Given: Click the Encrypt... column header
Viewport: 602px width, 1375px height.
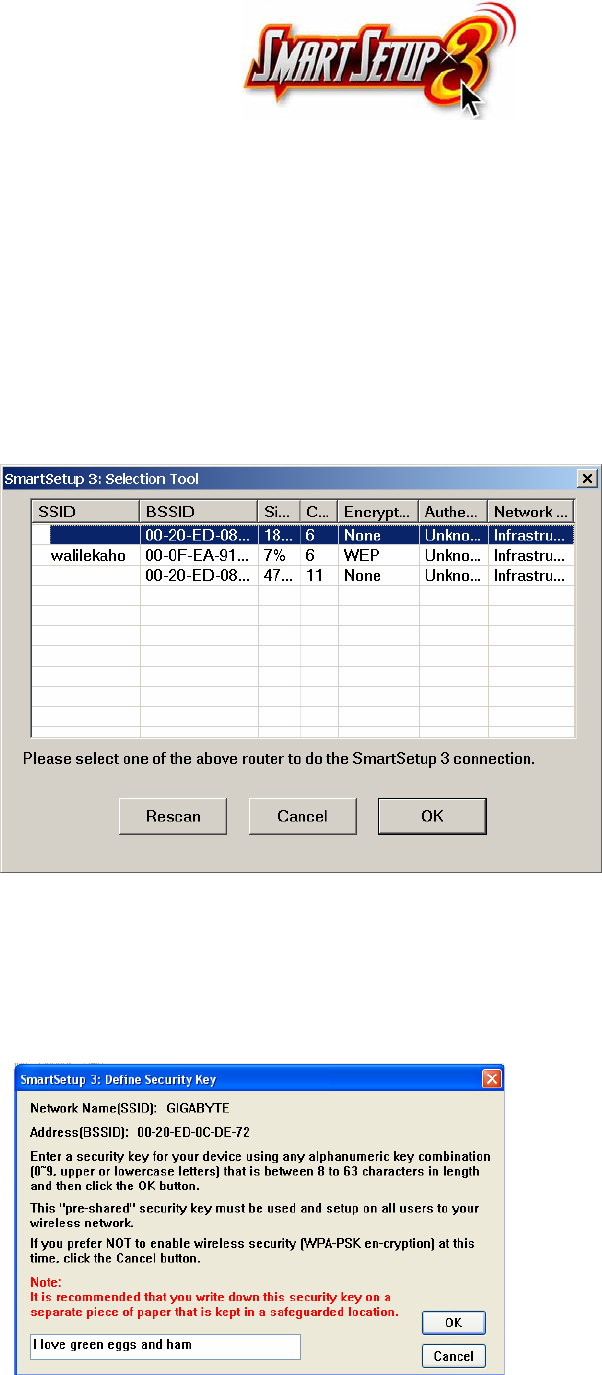Looking at the screenshot, I should pyautogui.click(x=378, y=511).
